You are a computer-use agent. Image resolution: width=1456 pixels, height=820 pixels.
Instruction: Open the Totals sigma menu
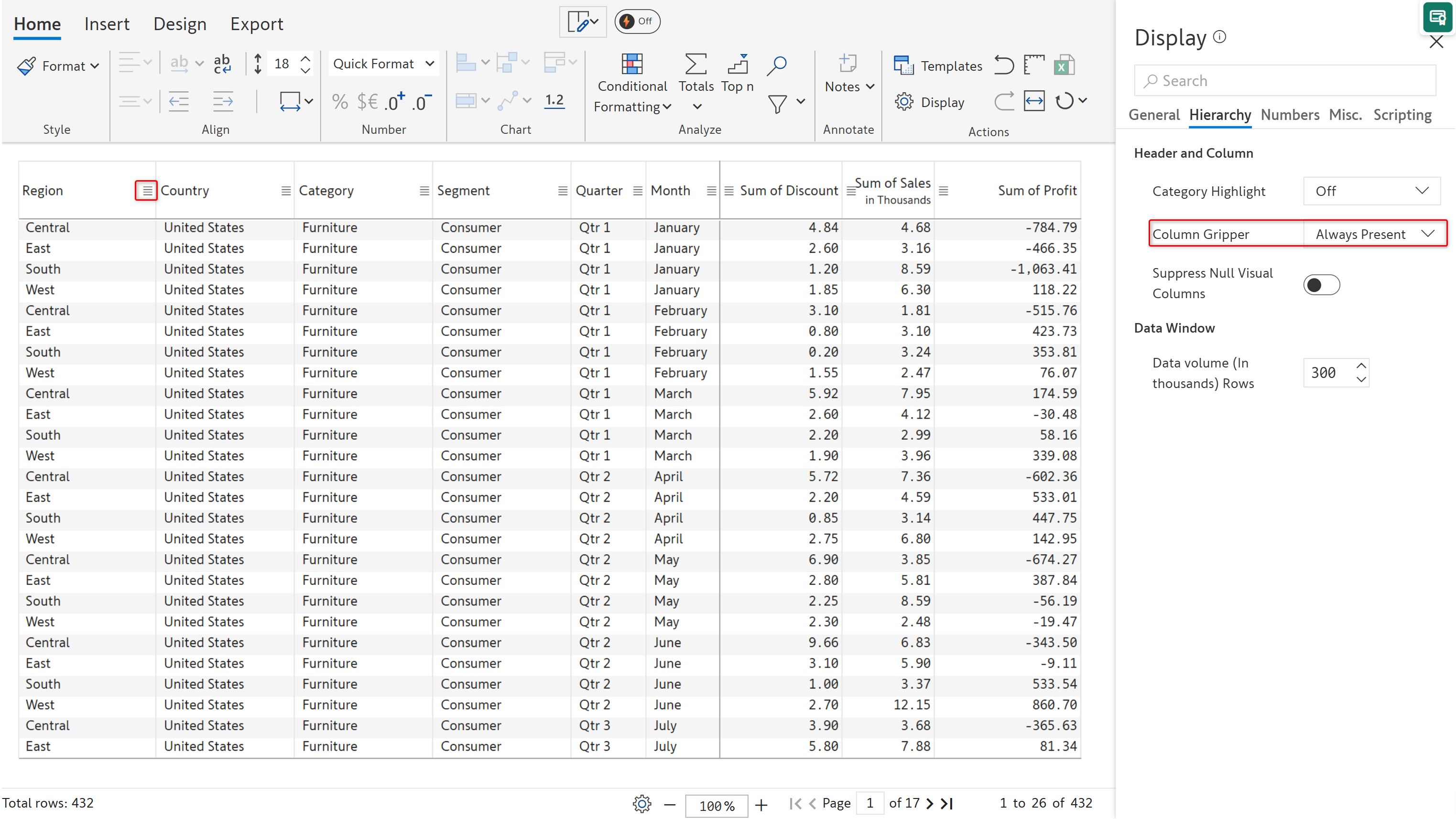[x=696, y=65]
